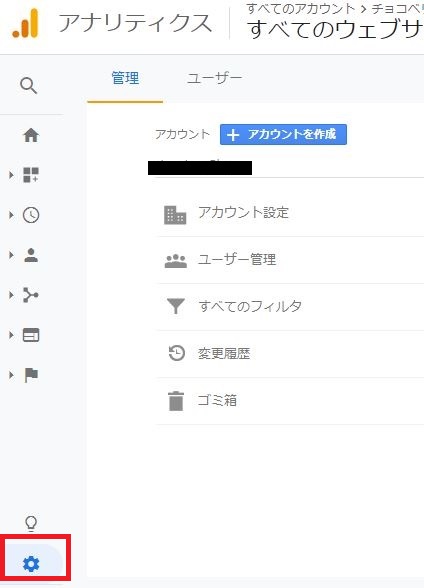This screenshot has width=424, height=588.
Task: Open the redacted account name selector
Action: (x=200, y=167)
